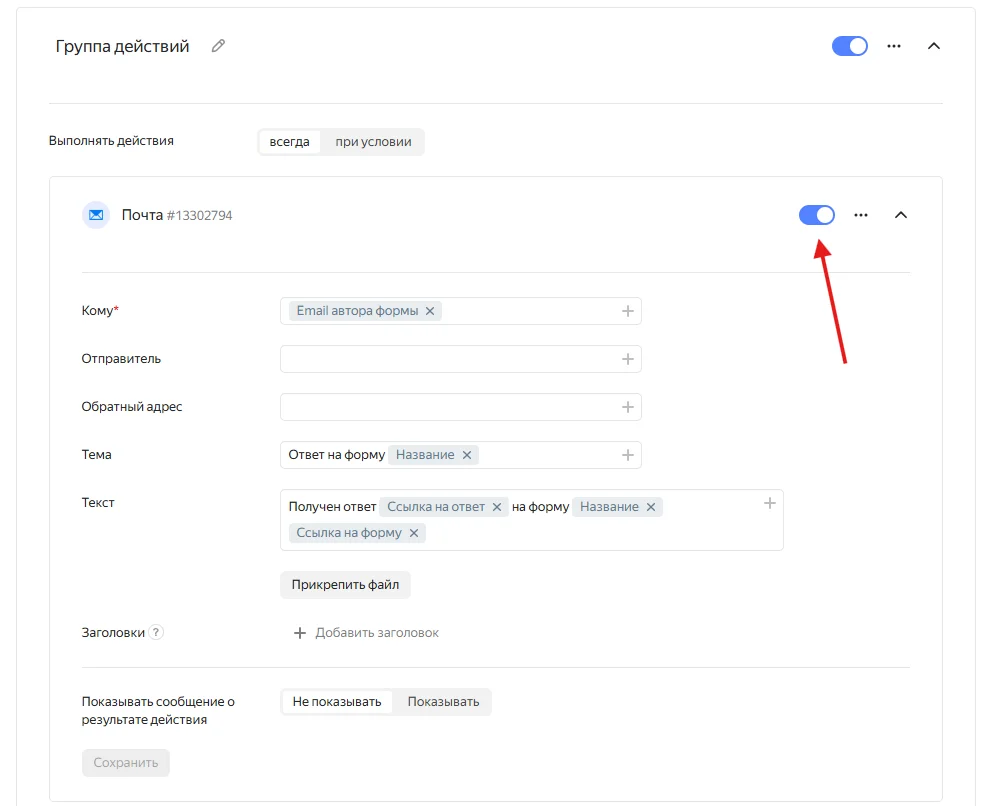Screen dimensions: 992x806
Task: Remove the 'Ссылка на ответ' tag
Action: coord(496,507)
